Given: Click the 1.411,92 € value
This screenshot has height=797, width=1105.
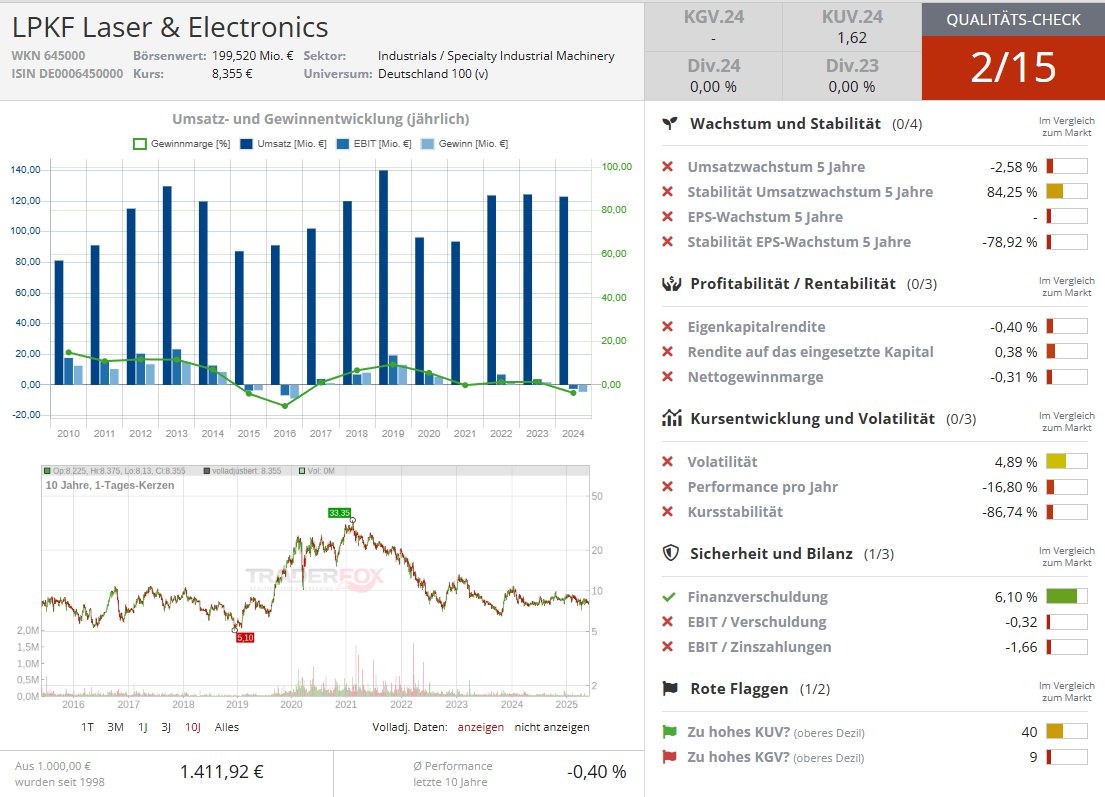Looking at the screenshot, I should (x=221, y=772).
